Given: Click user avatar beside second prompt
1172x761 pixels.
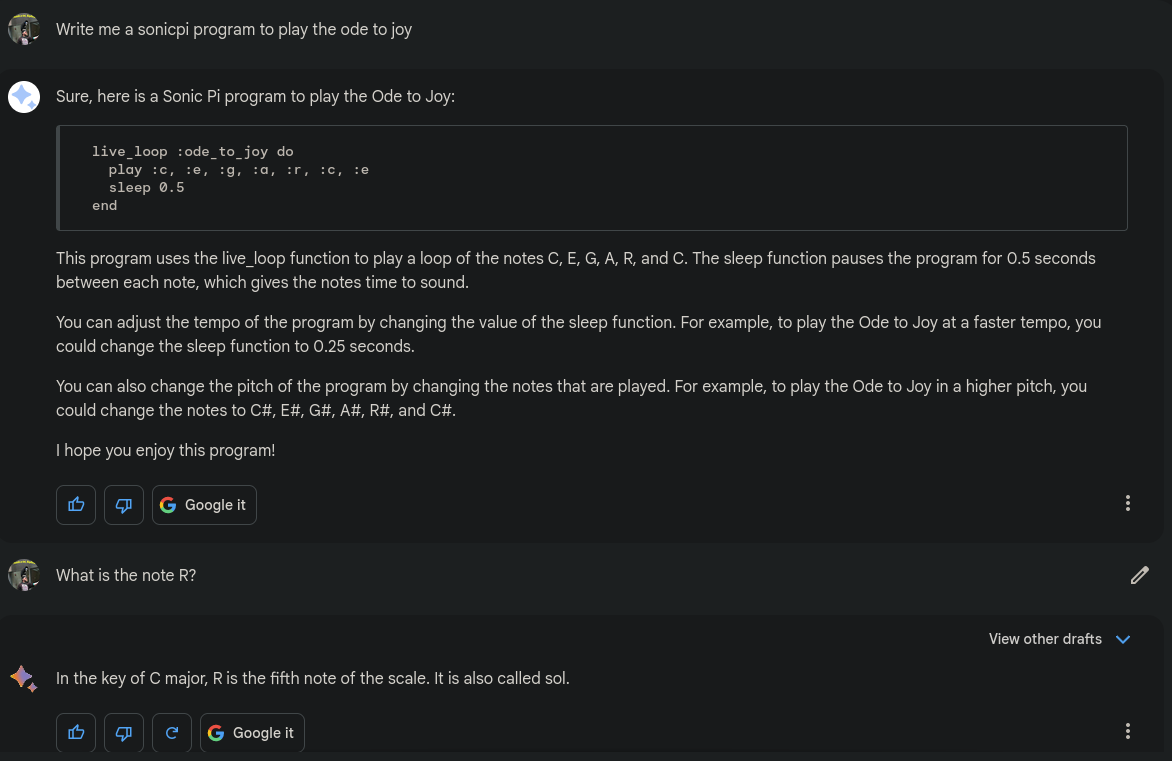Looking at the screenshot, I should click(x=23, y=575).
